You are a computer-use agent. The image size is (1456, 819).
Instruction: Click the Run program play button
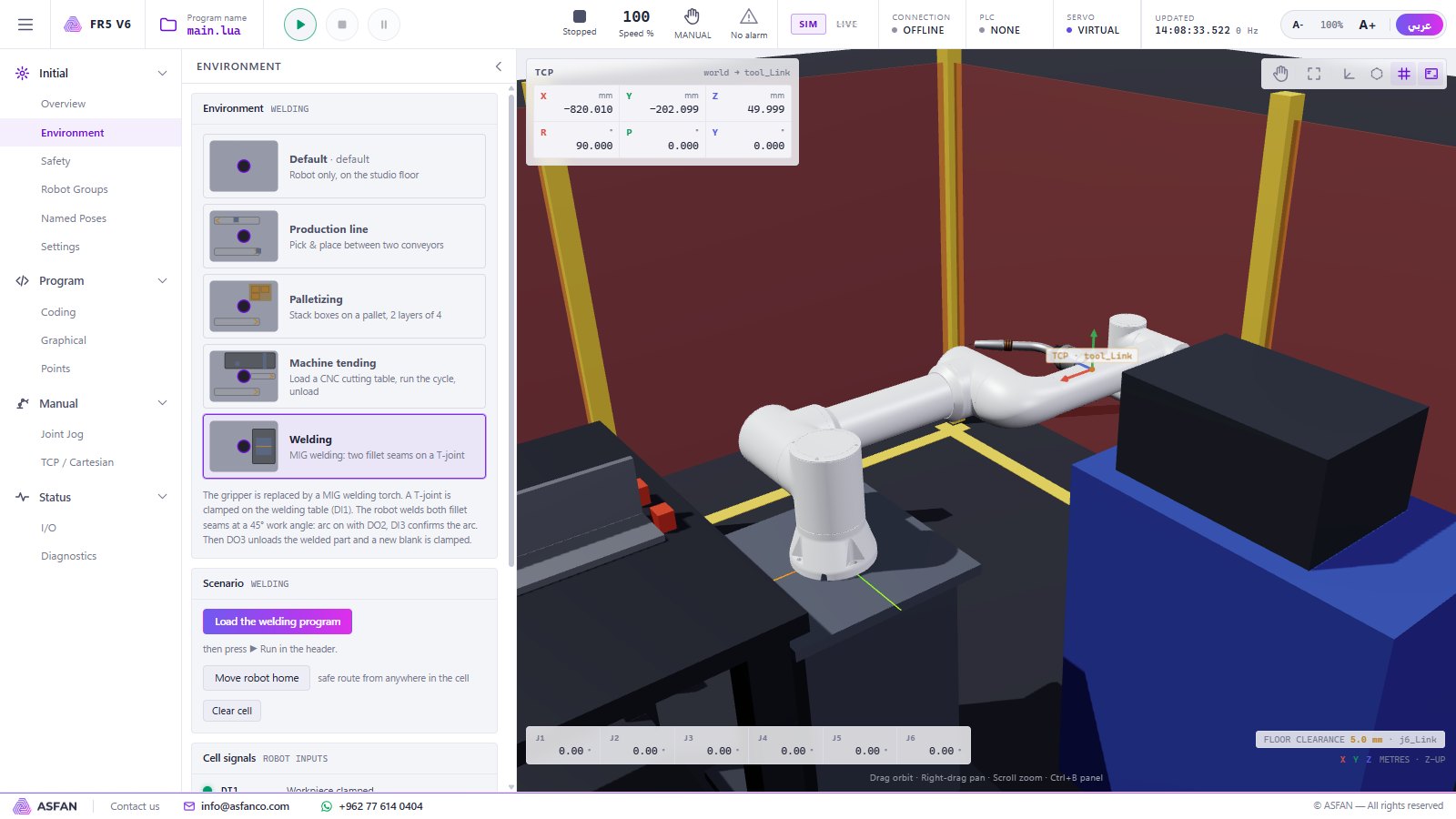[x=300, y=25]
